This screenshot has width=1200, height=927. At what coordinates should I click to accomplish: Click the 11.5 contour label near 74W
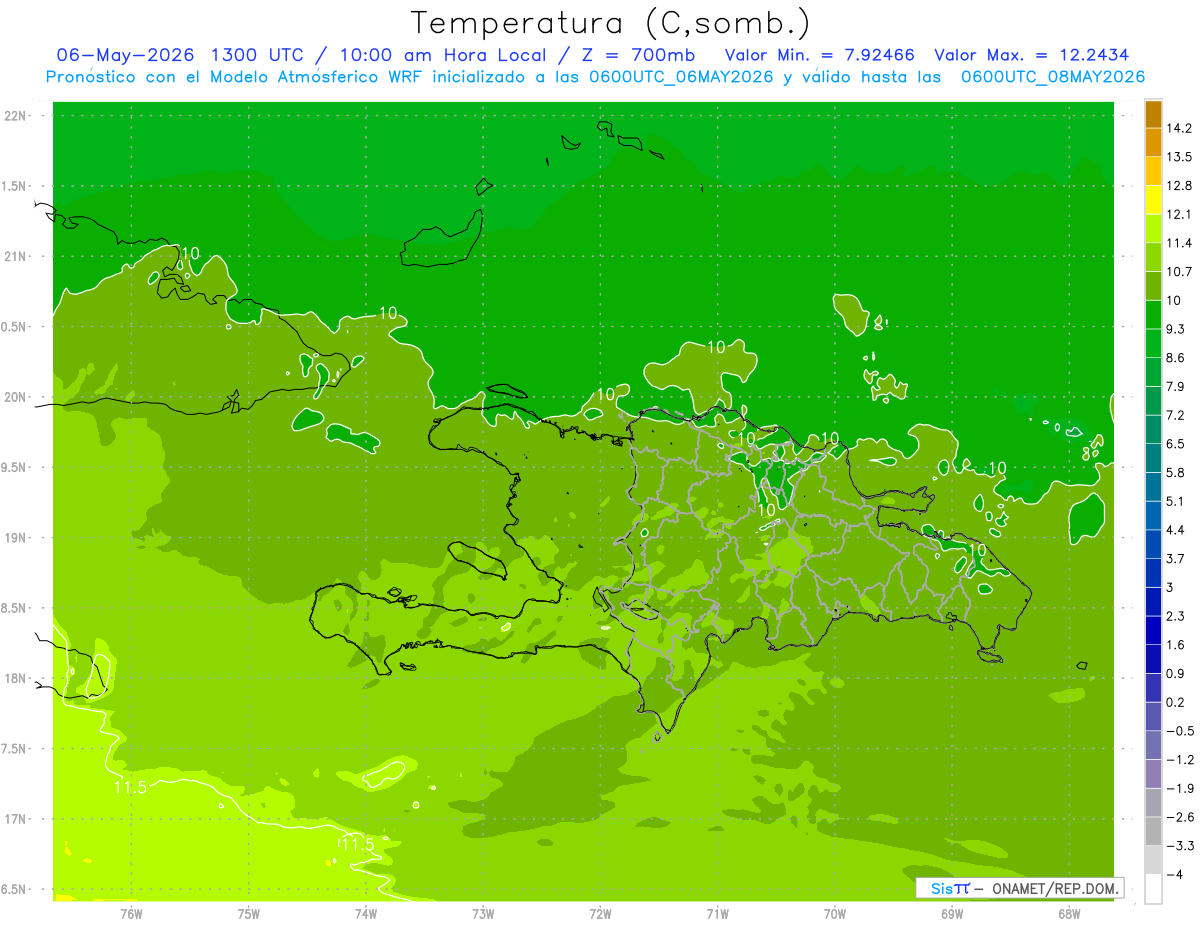(357, 844)
